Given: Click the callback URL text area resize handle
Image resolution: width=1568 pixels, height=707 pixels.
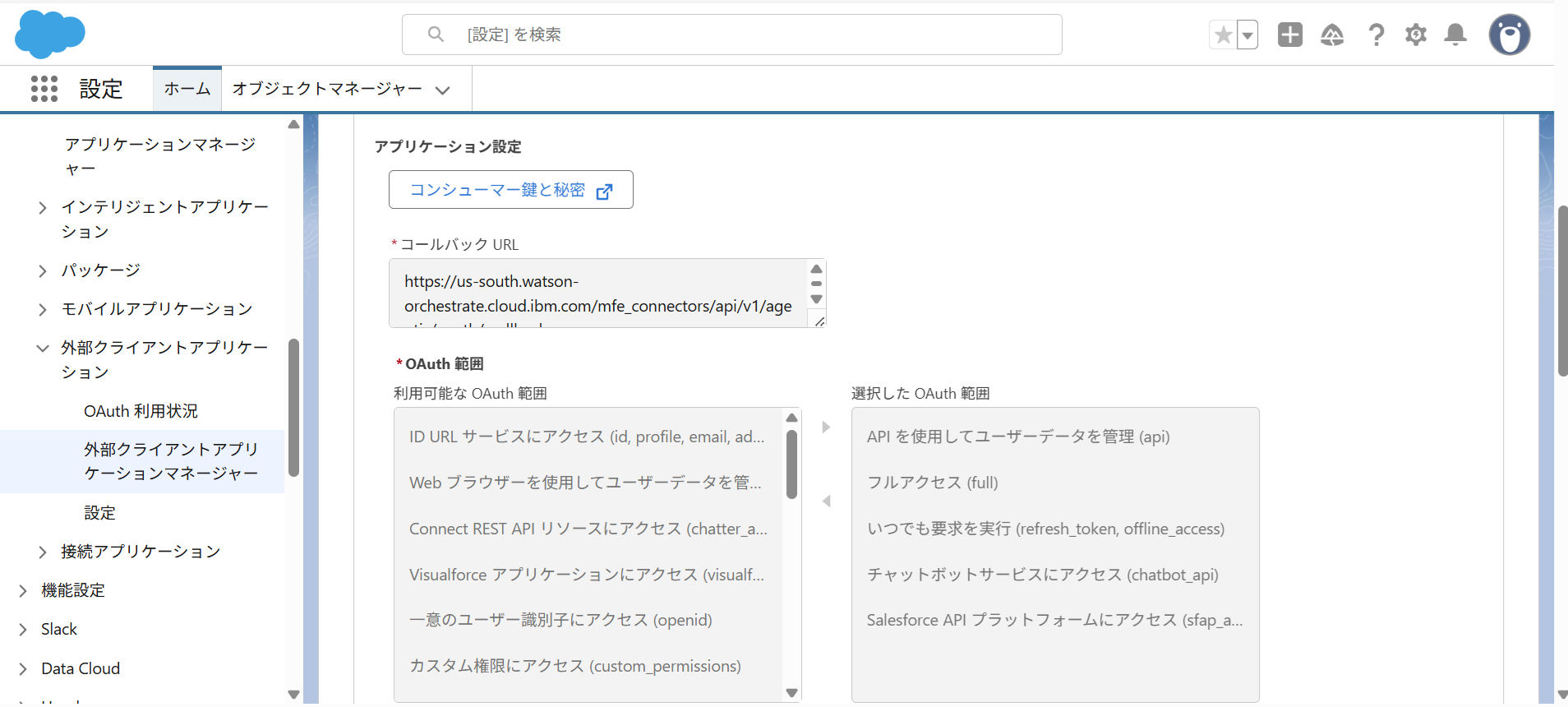Looking at the screenshot, I should [x=819, y=321].
